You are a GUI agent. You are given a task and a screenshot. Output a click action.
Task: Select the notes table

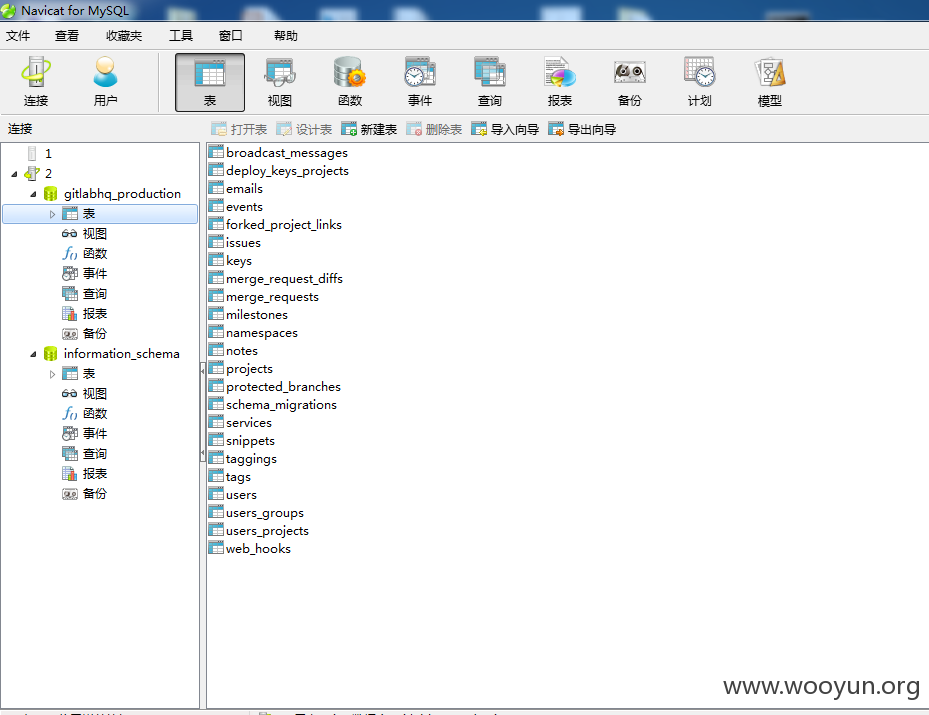pos(233,351)
